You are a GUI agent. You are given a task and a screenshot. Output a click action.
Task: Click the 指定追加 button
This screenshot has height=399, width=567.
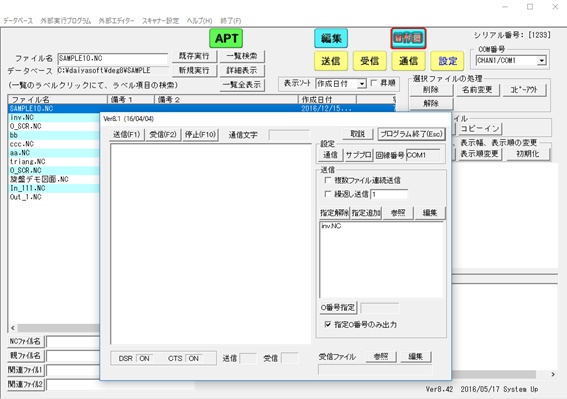[x=366, y=213]
